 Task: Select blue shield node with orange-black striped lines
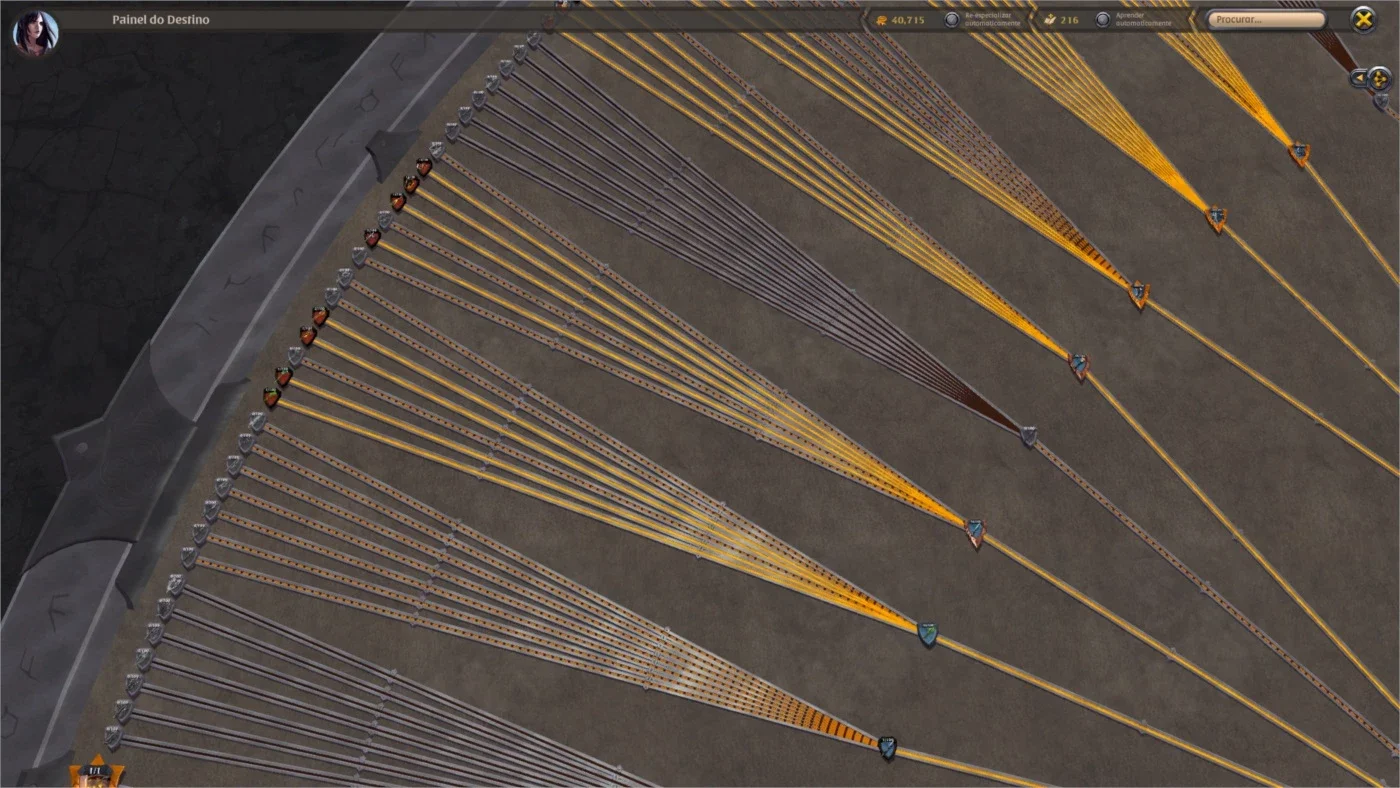887,747
